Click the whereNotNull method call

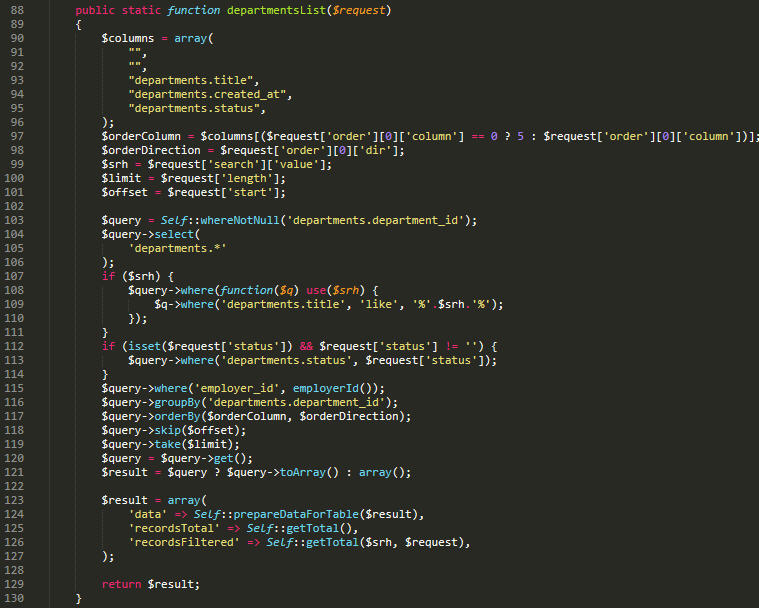coord(240,221)
